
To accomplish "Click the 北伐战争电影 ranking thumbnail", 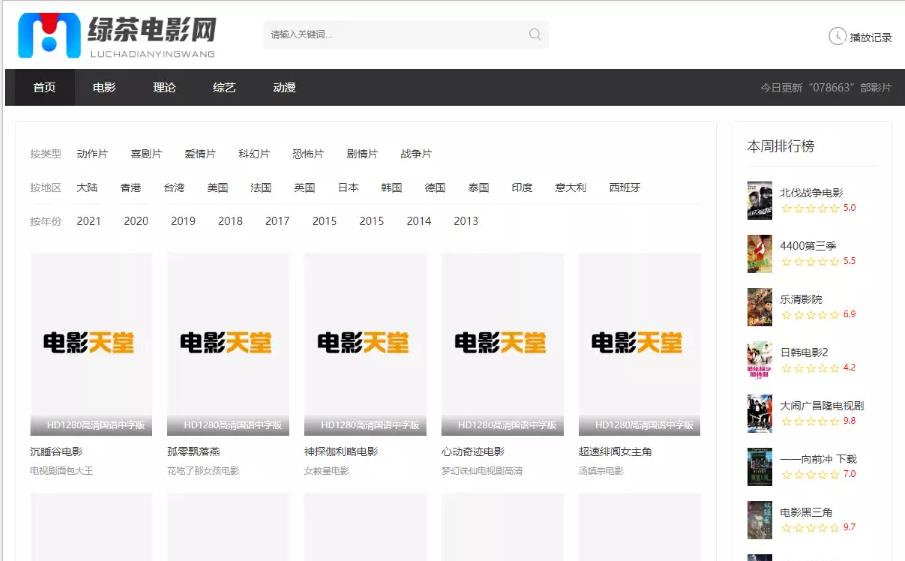I will click(x=760, y=200).
